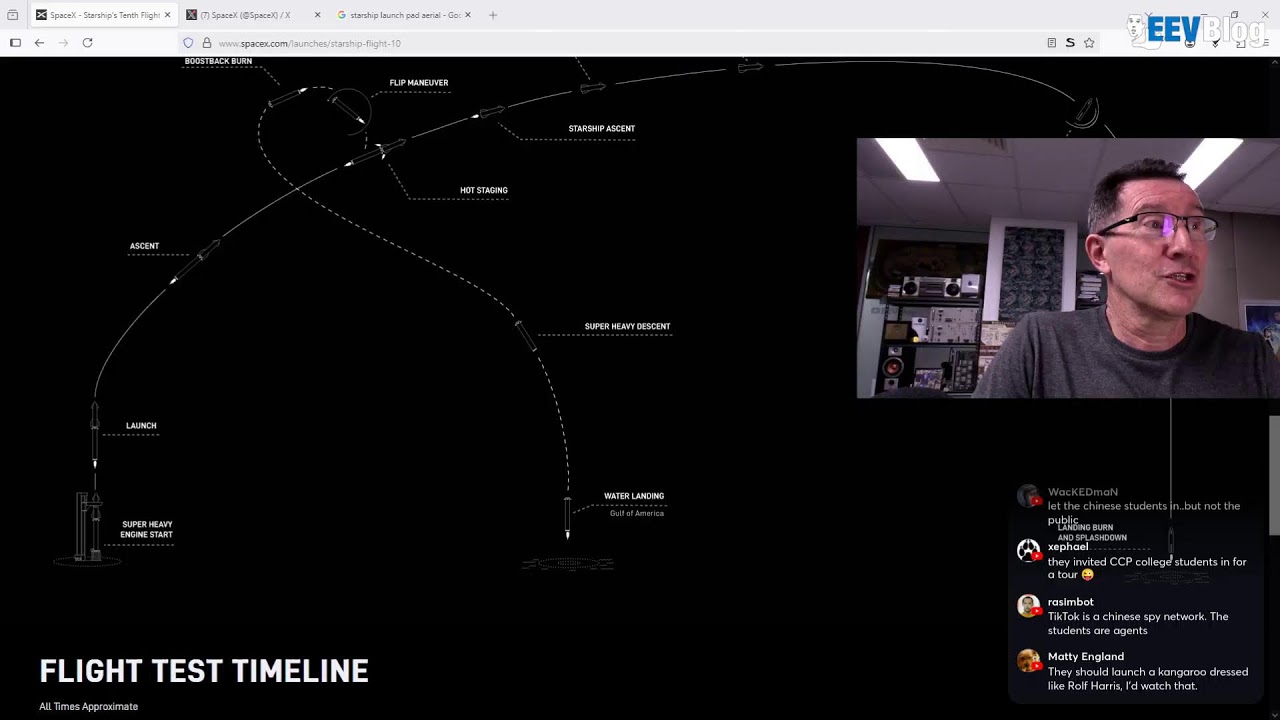
Task: Close the browser window
Action: click(1265, 15)
